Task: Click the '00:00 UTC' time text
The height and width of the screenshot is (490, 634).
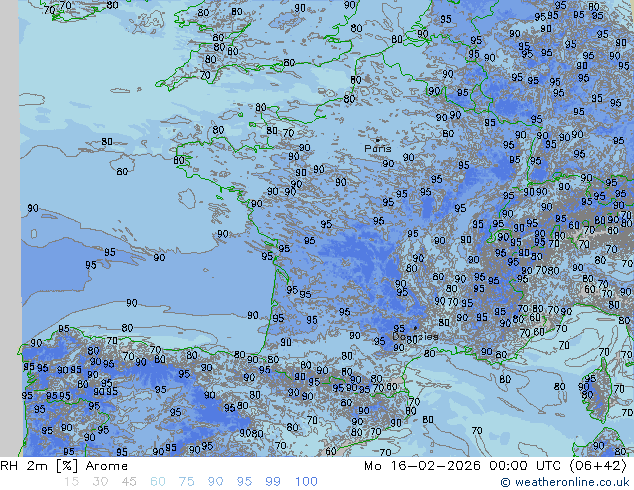Action: point(525,466)
